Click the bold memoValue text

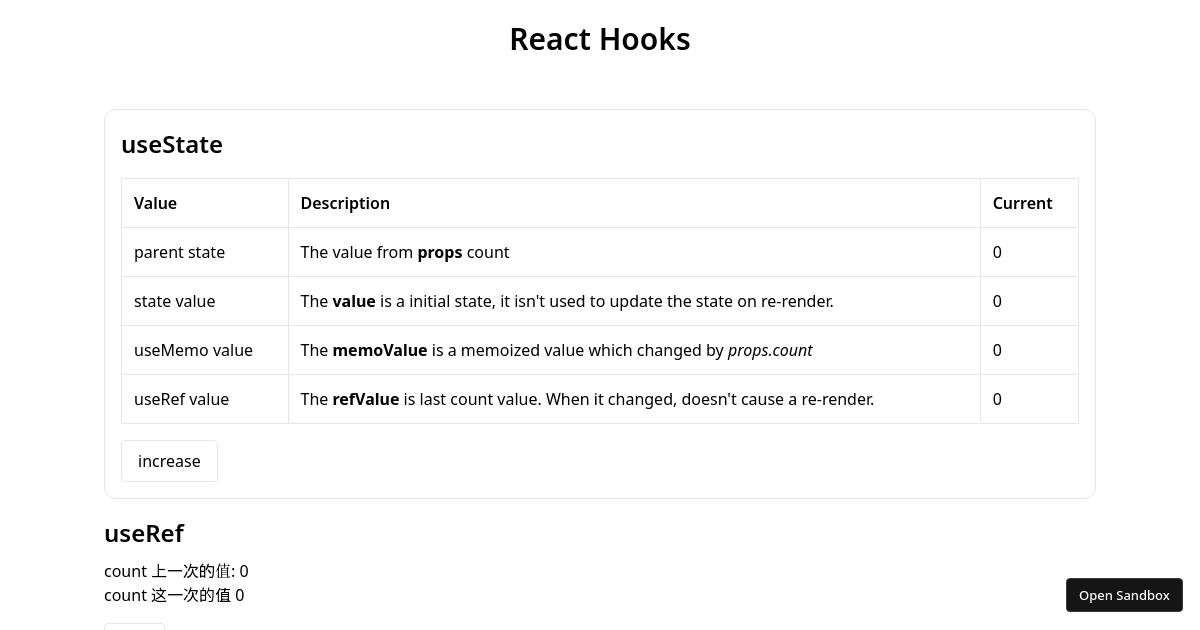[x=380, y=350]
